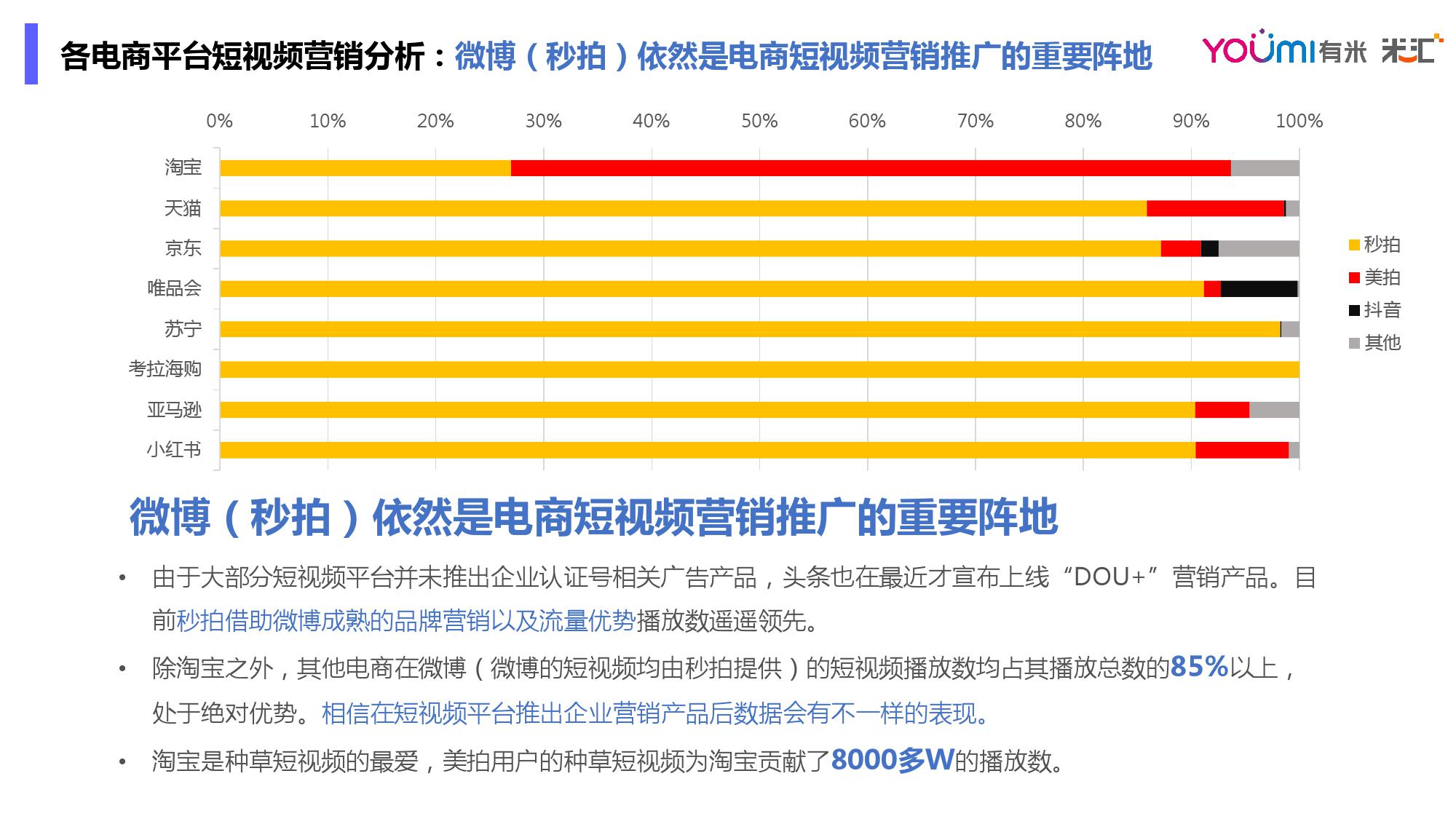The image size is (1456, 819).
Task: Click the yellow 苏宁 bar
Action: [750, 329]
